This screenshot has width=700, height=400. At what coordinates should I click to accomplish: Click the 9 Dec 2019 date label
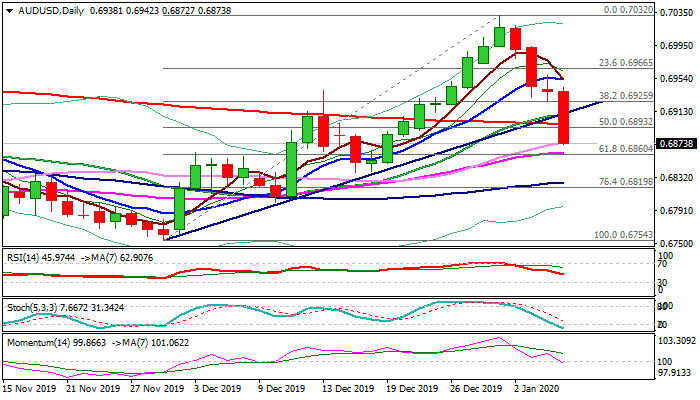[x=282, y=389]
